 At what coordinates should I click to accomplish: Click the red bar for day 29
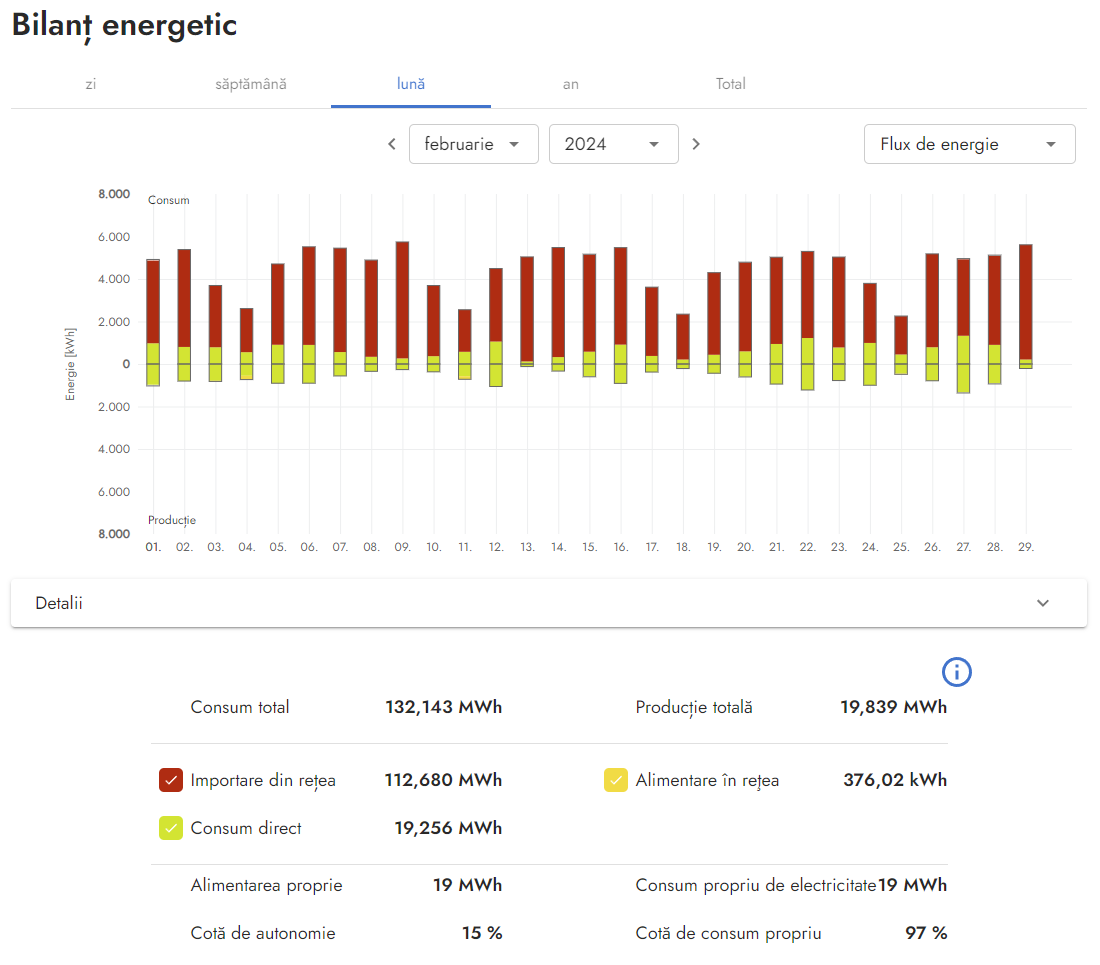click(1025, 300)
